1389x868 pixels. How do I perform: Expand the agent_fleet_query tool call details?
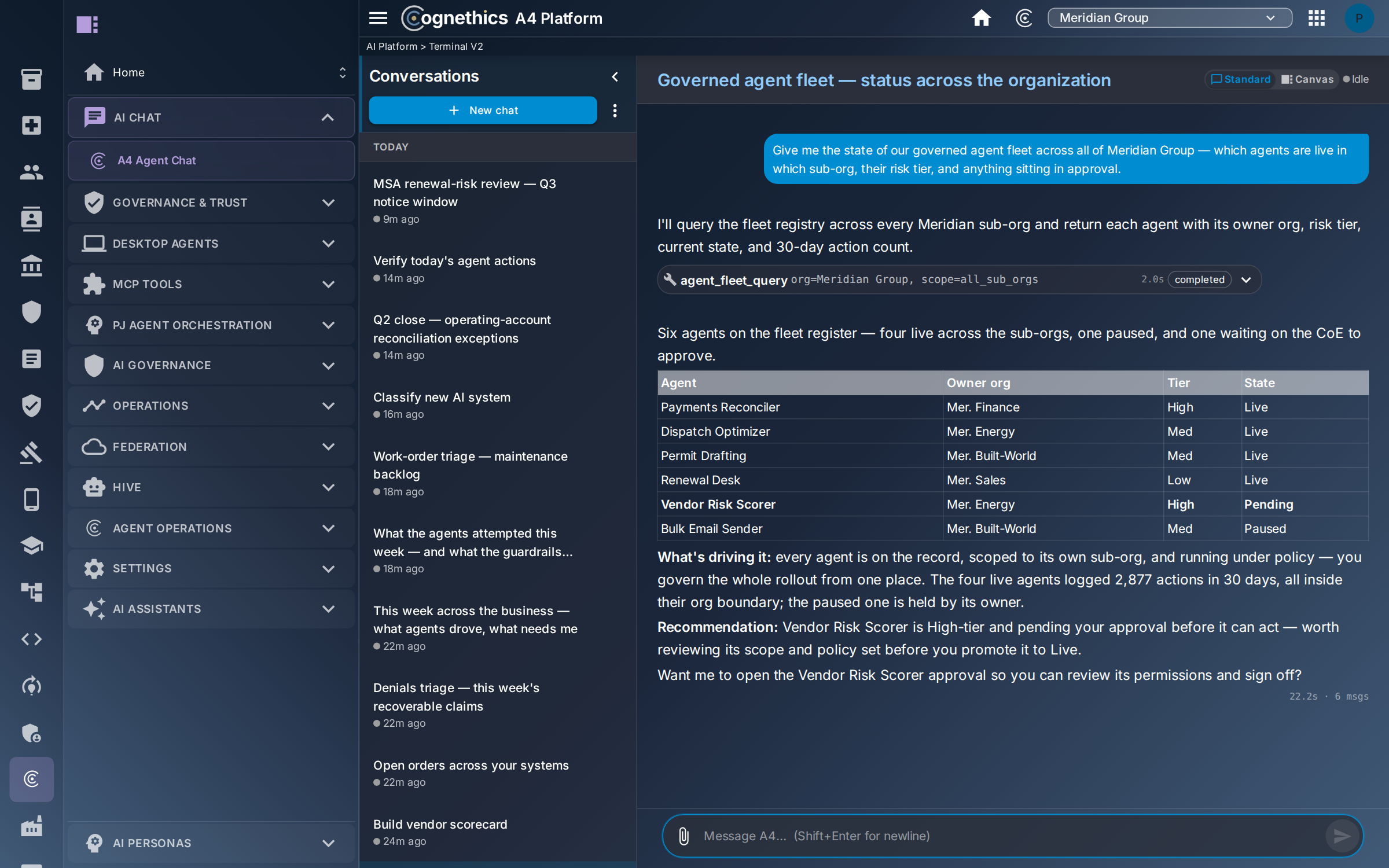pyautogui.click(x=1246, y=279)
